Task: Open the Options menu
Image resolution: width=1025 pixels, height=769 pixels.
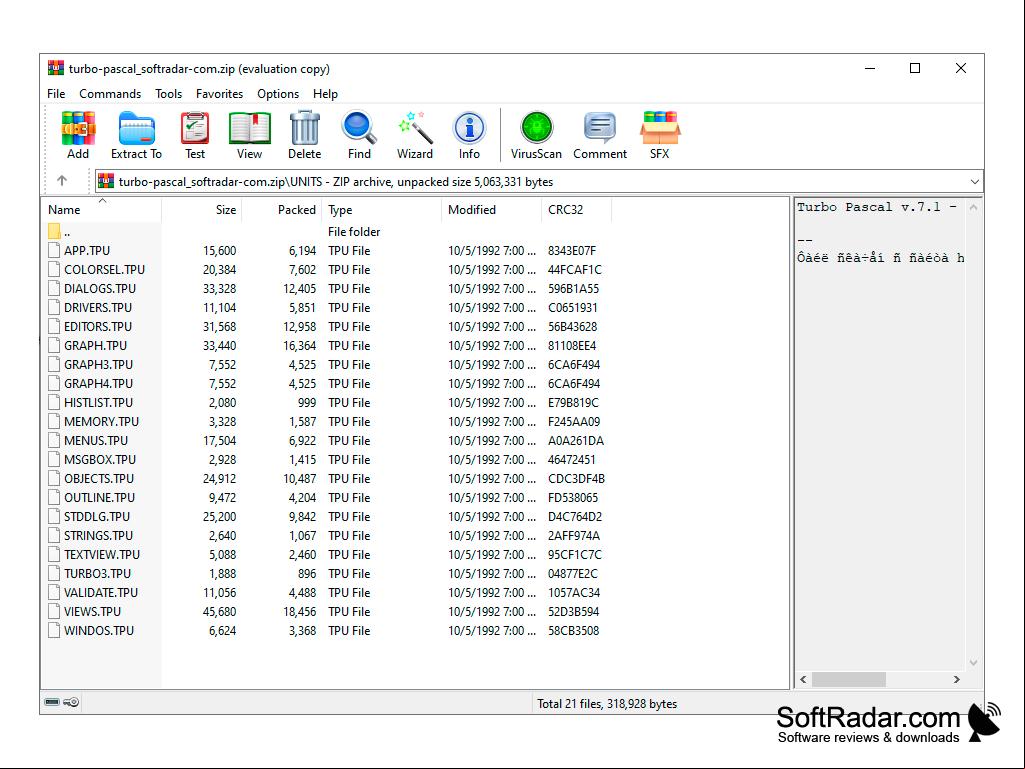Action: click(278, 94)
